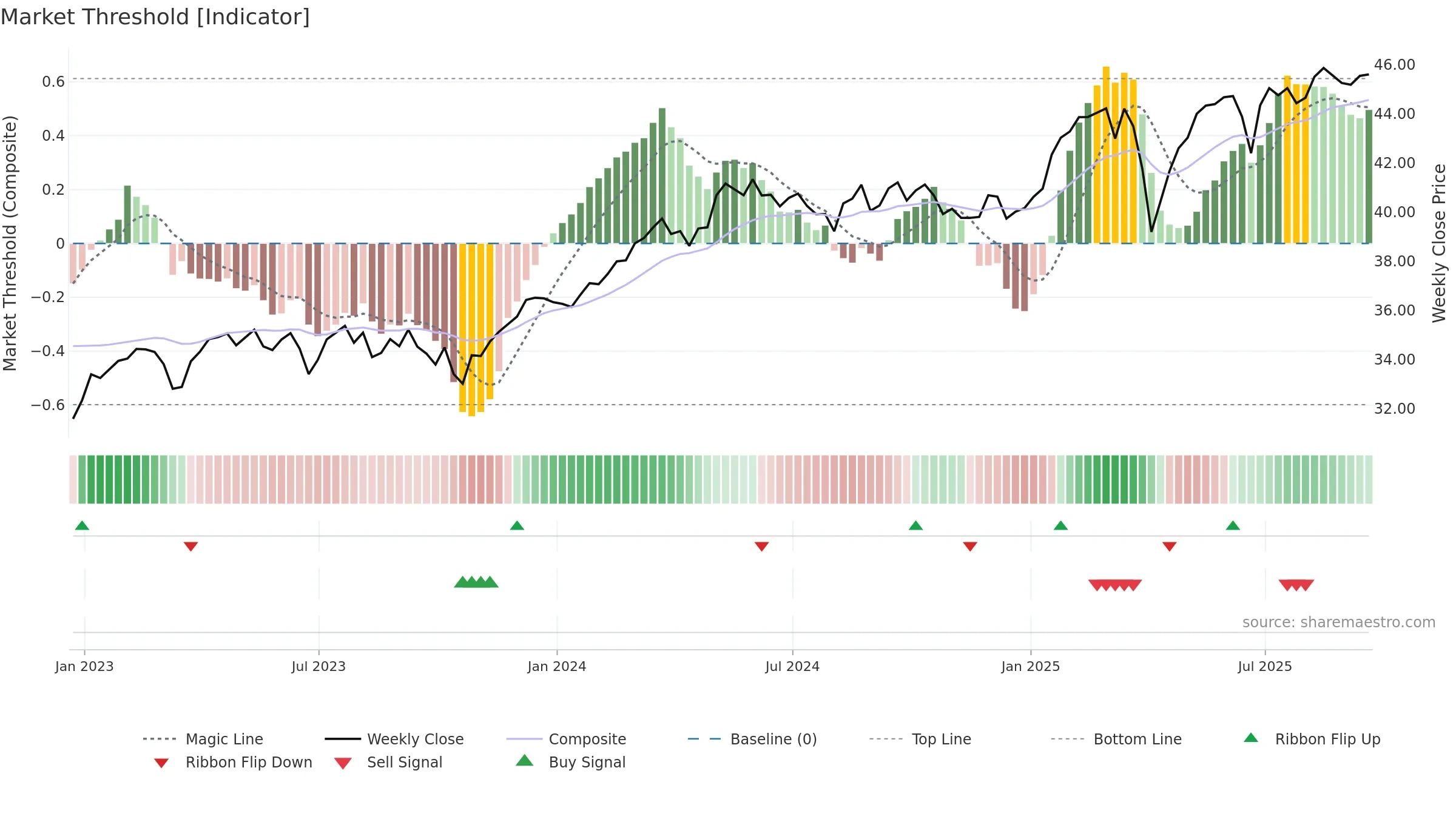Viewport: 1456px width, 819px height.
Task: Click the ribbon flip down marker near Nov 2024
Action: click(x=970, y=547)
